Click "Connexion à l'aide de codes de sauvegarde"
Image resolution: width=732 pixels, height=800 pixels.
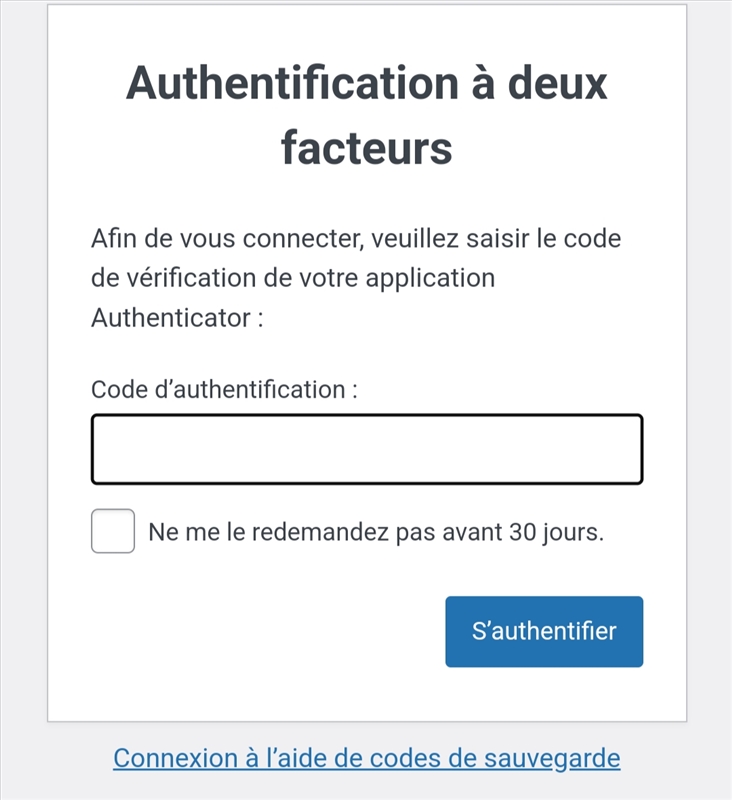pos(366,757)
